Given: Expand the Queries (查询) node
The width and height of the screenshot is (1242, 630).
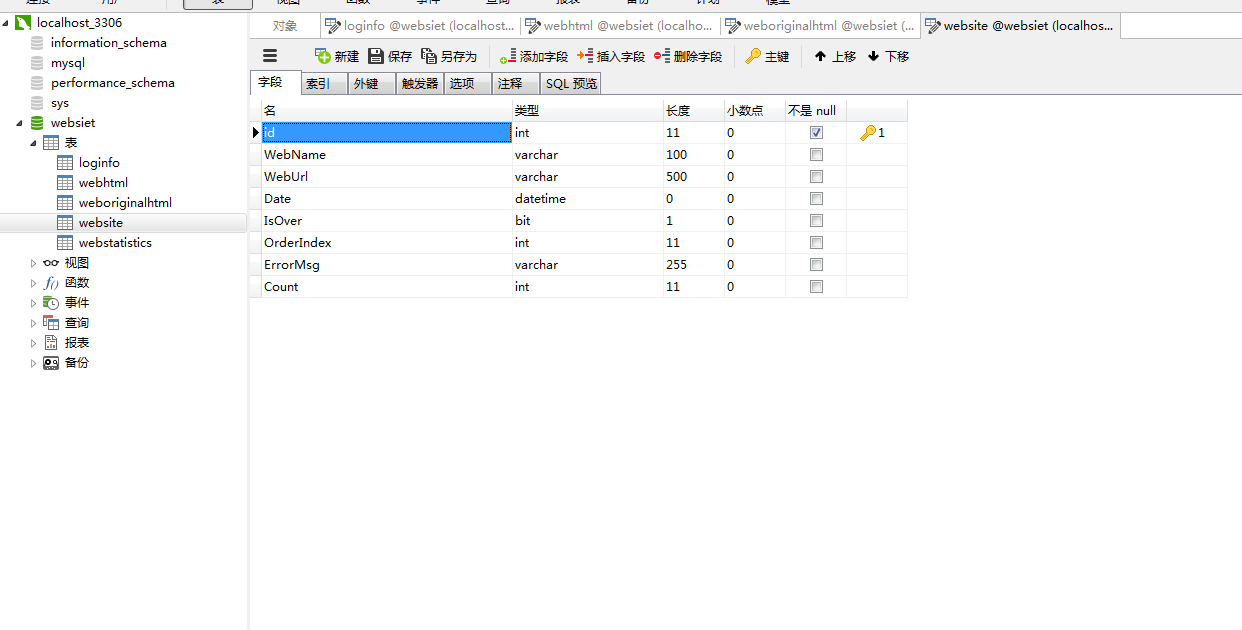Looking at the screenshot, I should pyautogui.click(x=33, y=322).
